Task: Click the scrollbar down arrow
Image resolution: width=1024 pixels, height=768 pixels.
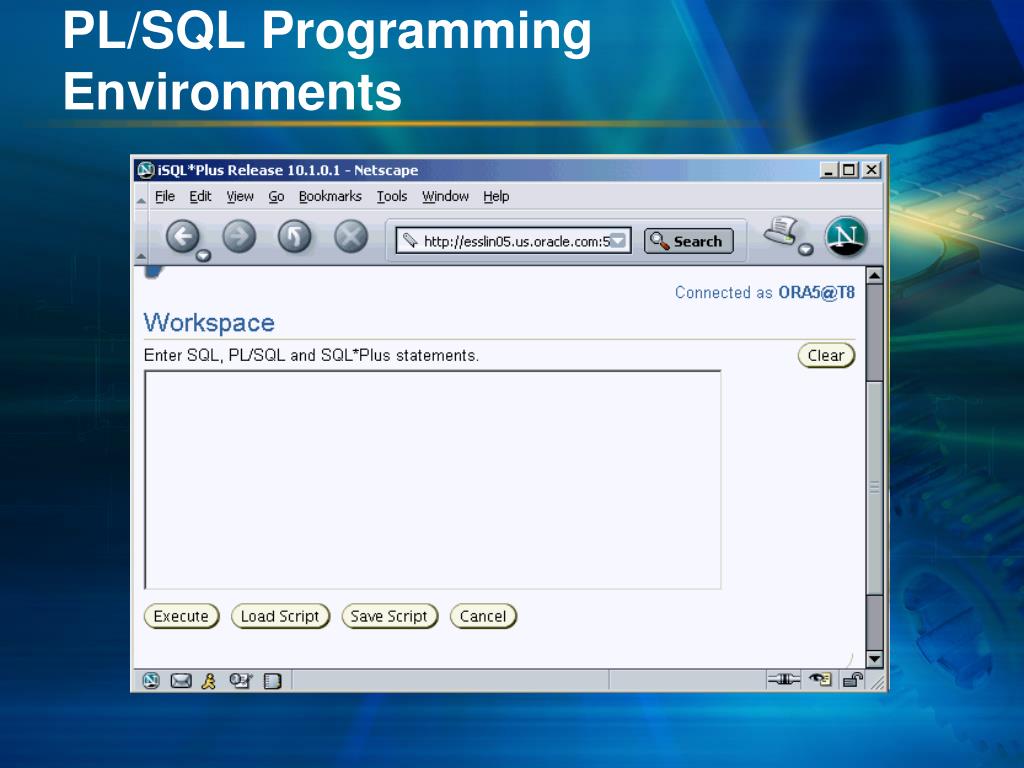Action: pyautogui.click(x=874, y=658)
